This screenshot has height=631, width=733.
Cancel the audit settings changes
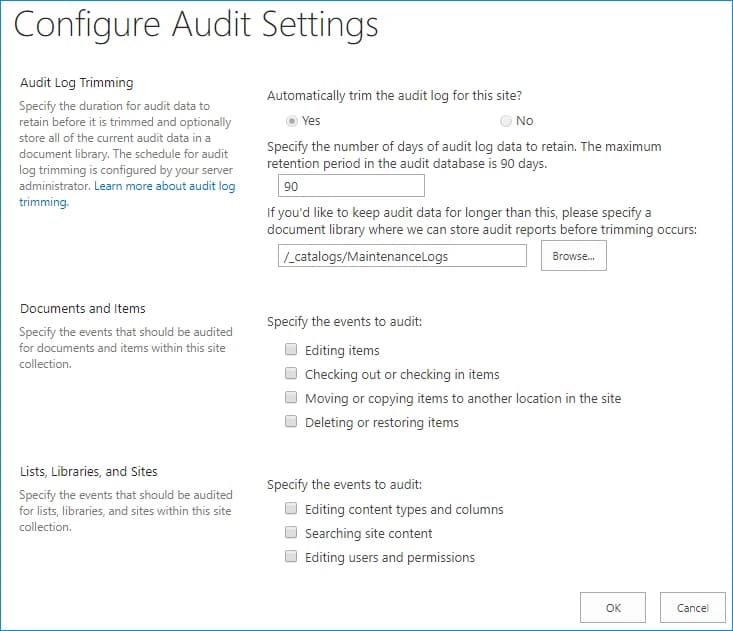pyautogui.click(x=692, y=607)
